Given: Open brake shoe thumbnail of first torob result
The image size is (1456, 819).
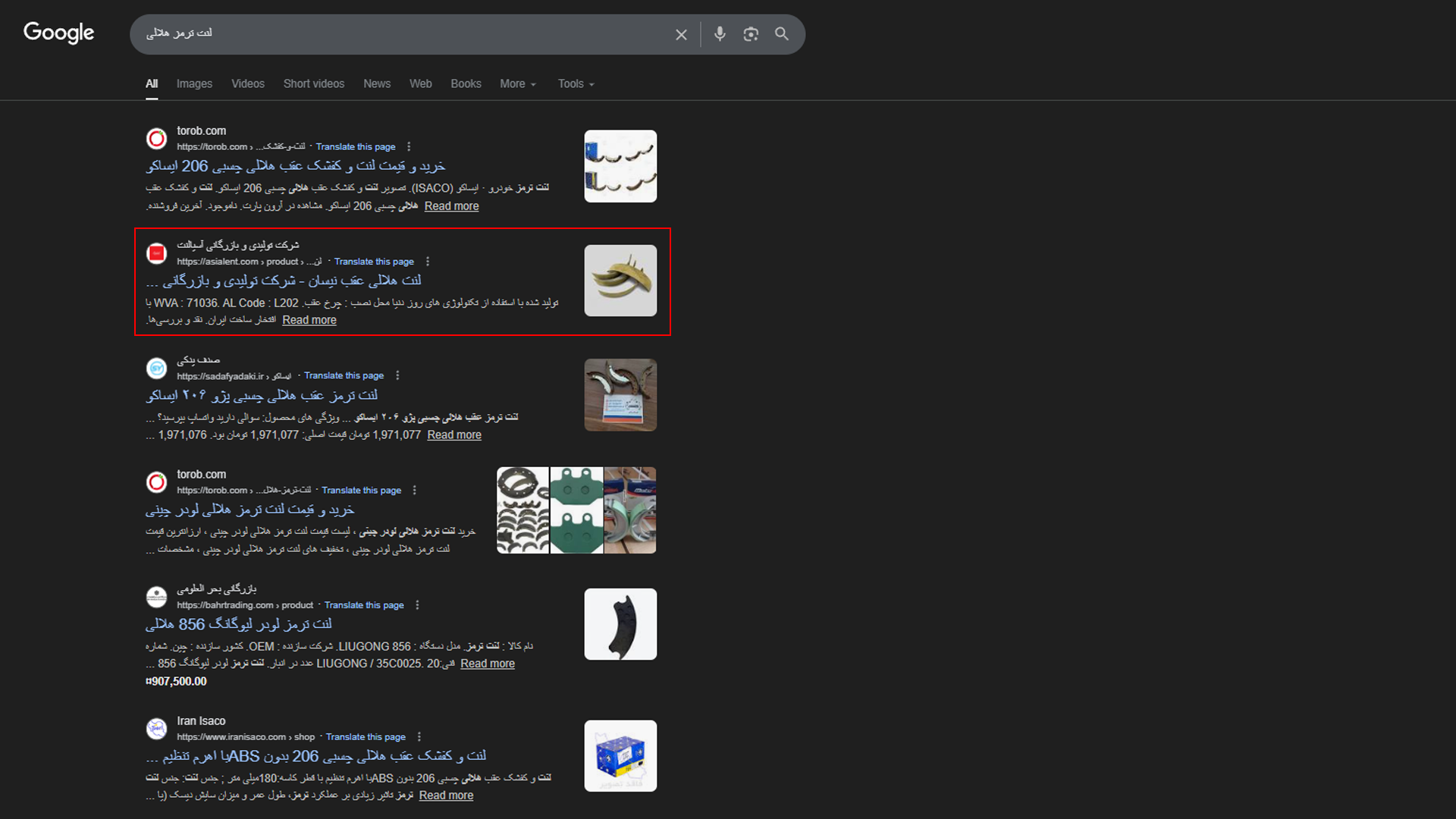Looking at the screenshot, I should click(x=620, y=166).
